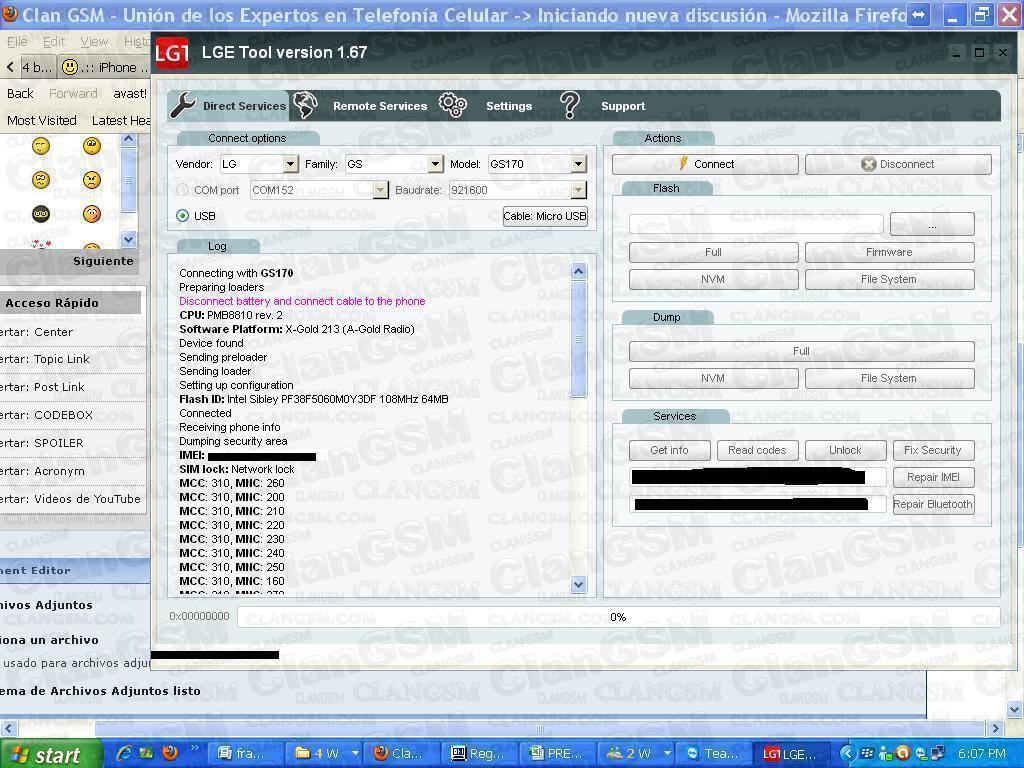Click the Connect lightning bolt icon
Image resolution: width=1024 pixels, height=768 pixels.
(683, 163)
